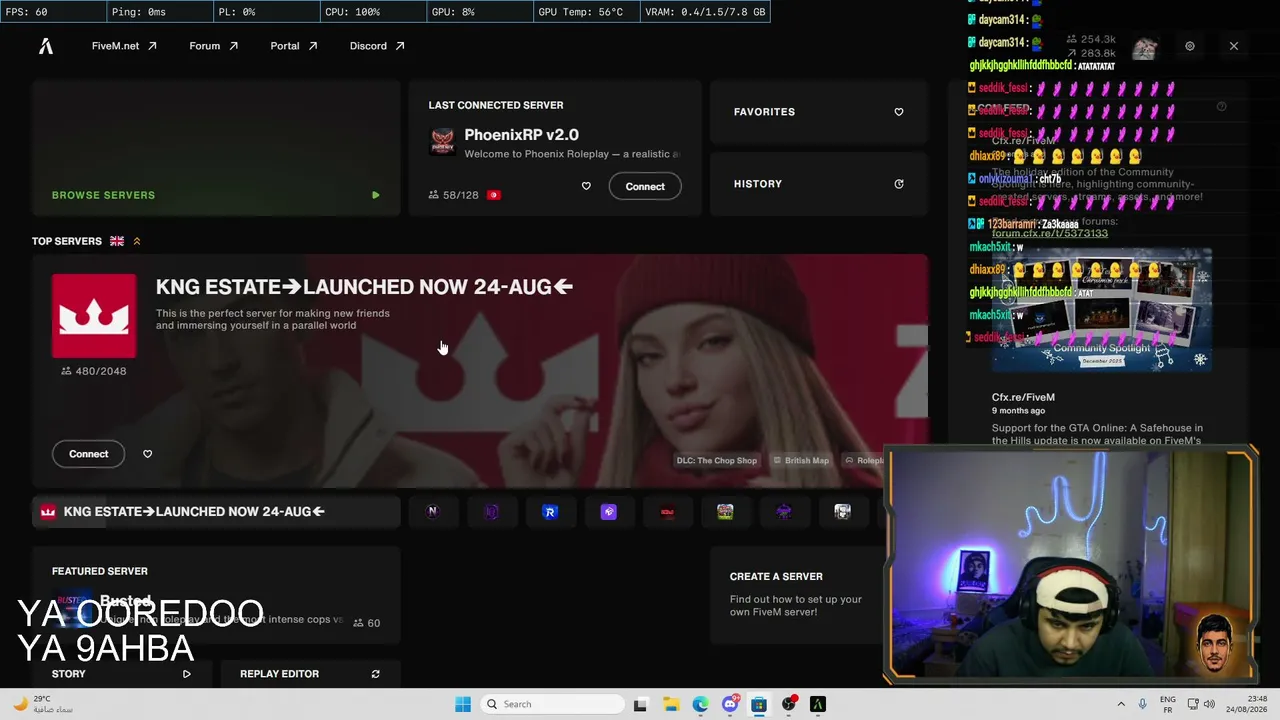Open Discord from the taskbar
Screen dimensions: 1280x720
[730, 704]
